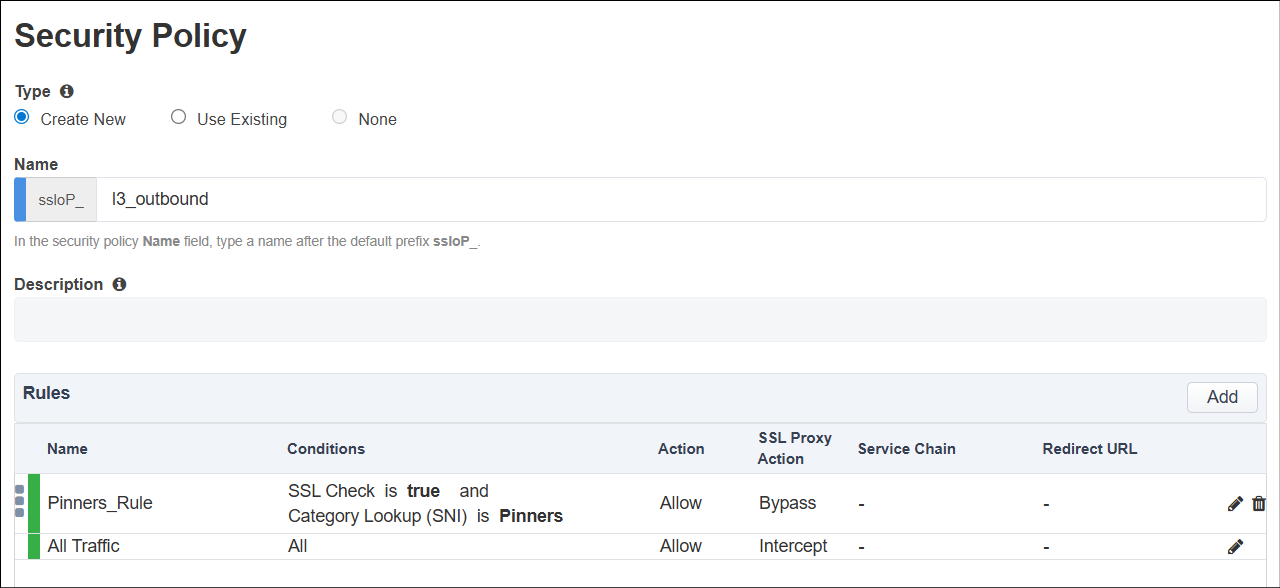Click the All condition in All Traffic row
The width and height of the screenshot is (1280, 588).
(298, 546)
